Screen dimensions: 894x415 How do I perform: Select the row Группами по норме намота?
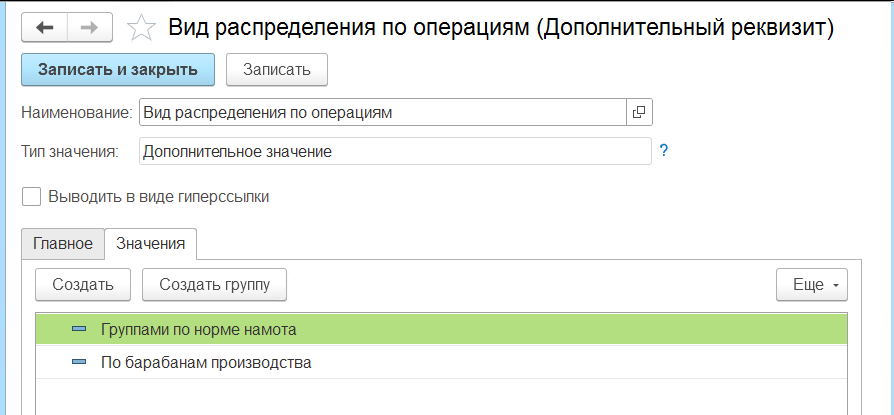pos(441,329)
